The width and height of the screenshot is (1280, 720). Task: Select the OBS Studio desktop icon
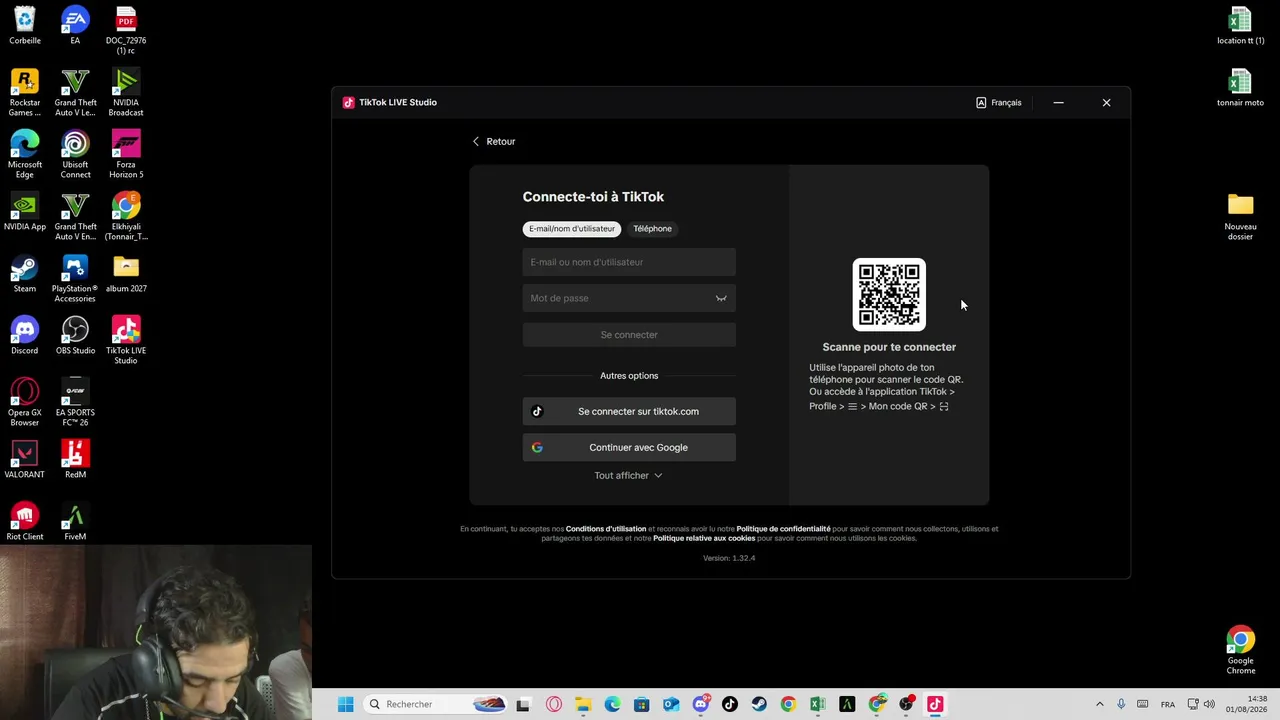(x=75, y=336)
